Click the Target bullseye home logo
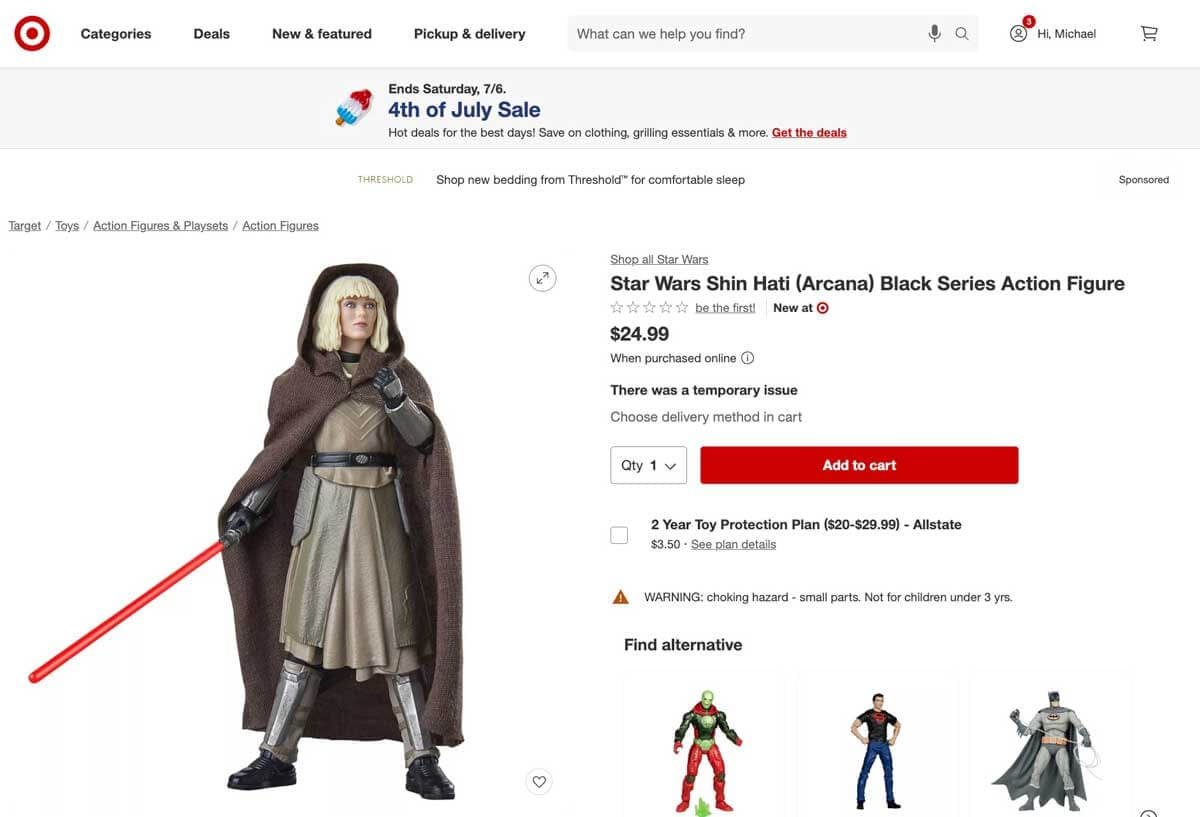This screenshot has height=817, width=1200. (x=31, y=32)
